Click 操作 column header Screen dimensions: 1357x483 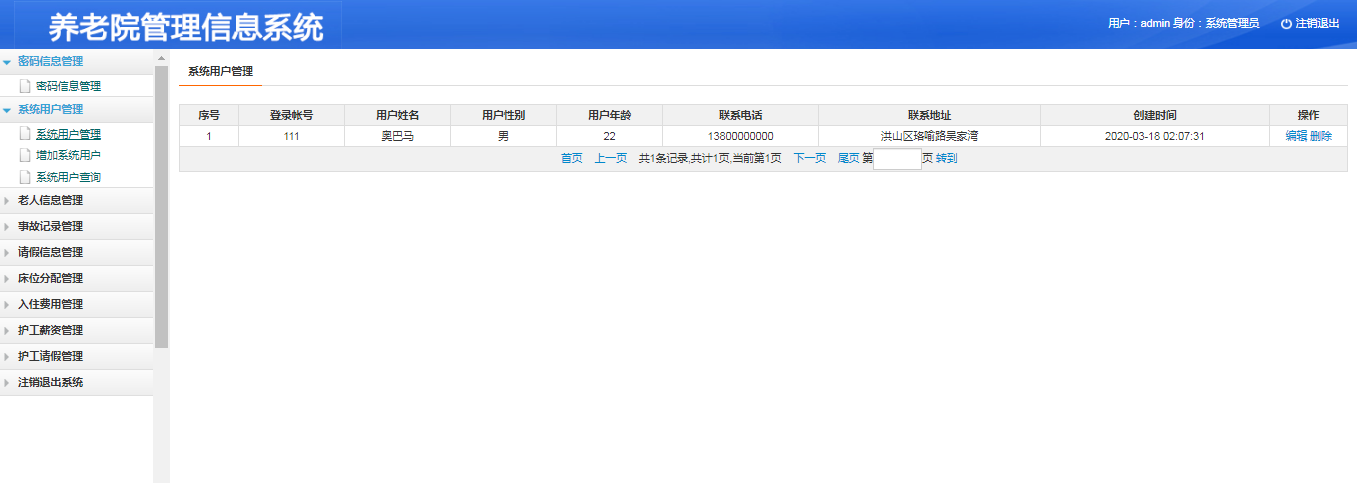1309,115
